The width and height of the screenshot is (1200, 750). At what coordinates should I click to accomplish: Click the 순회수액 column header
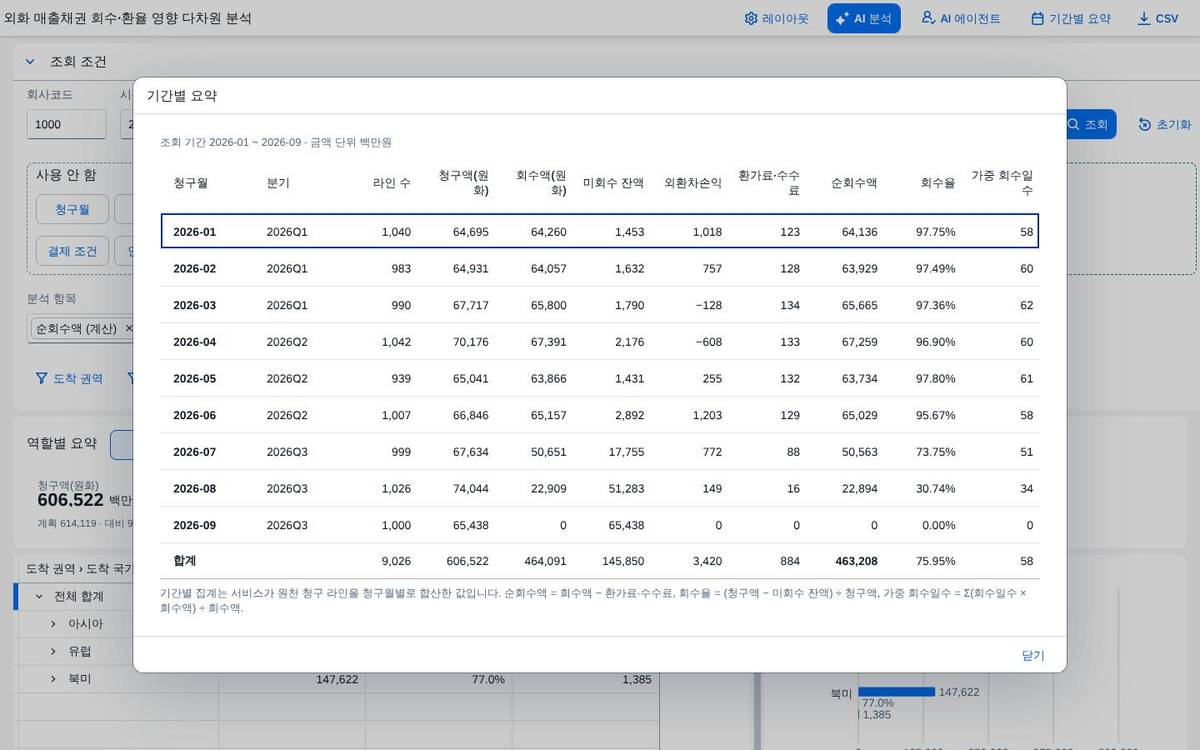coord(854,183)
